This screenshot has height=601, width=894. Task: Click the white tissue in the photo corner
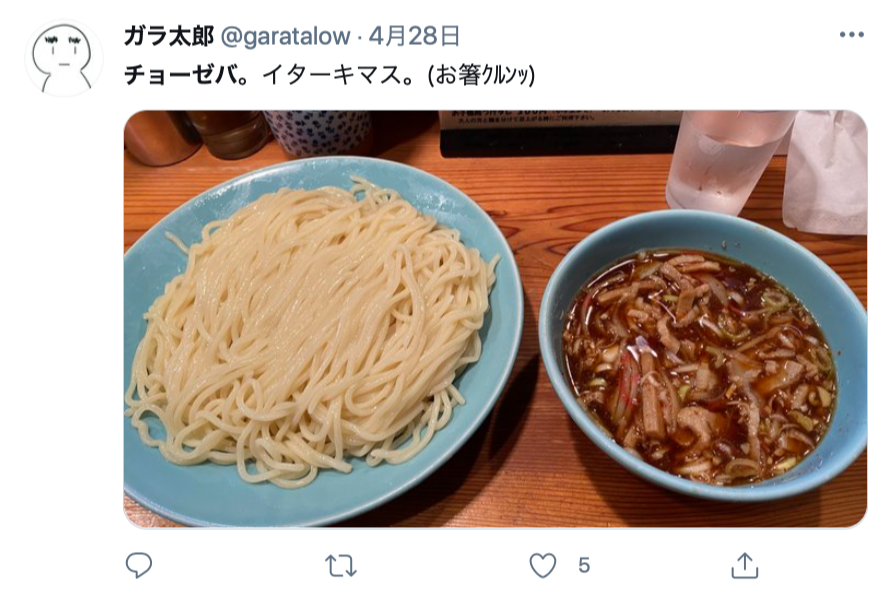coord(827,171)
